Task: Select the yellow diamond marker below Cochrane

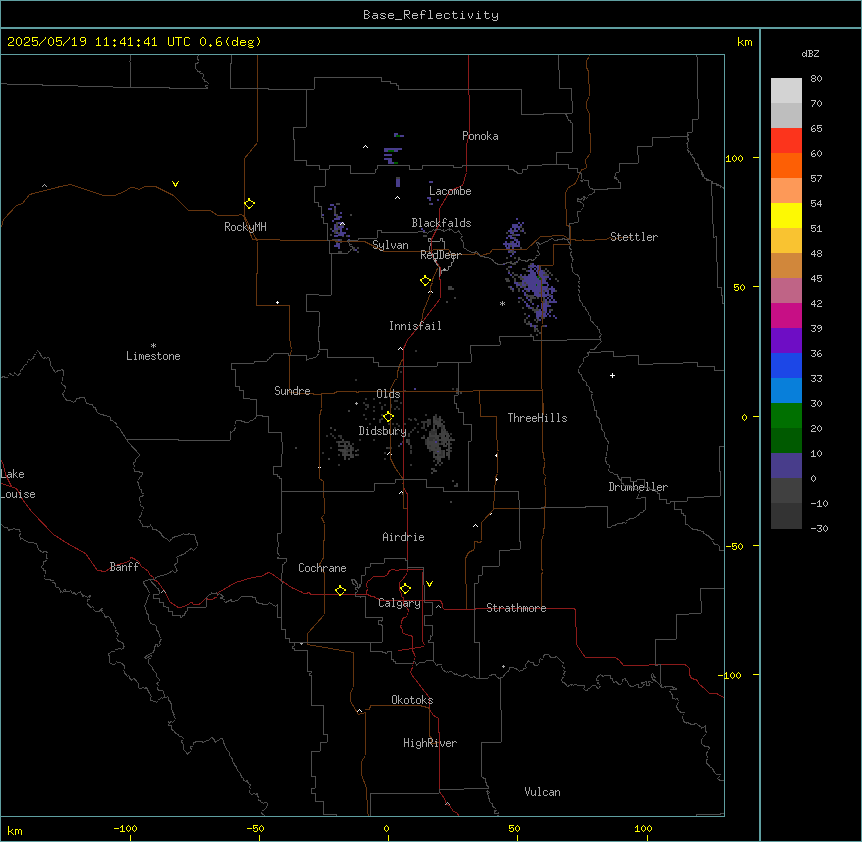Action: pyautogui.click(x=340, y=590)
